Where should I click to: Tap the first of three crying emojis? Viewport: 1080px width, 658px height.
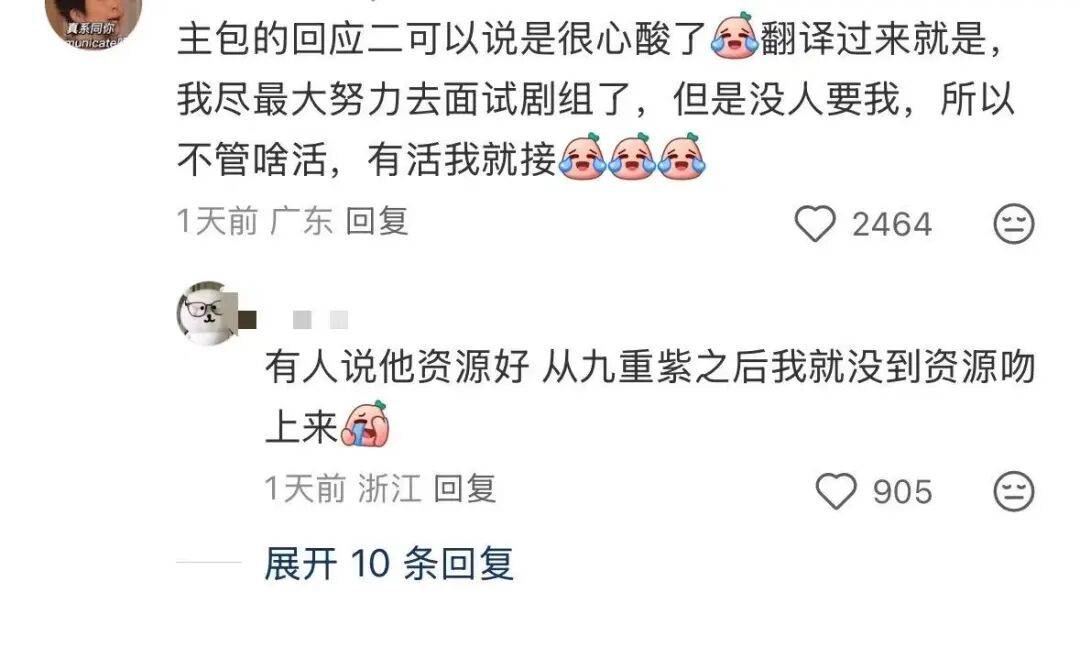(x=582, y=157)
